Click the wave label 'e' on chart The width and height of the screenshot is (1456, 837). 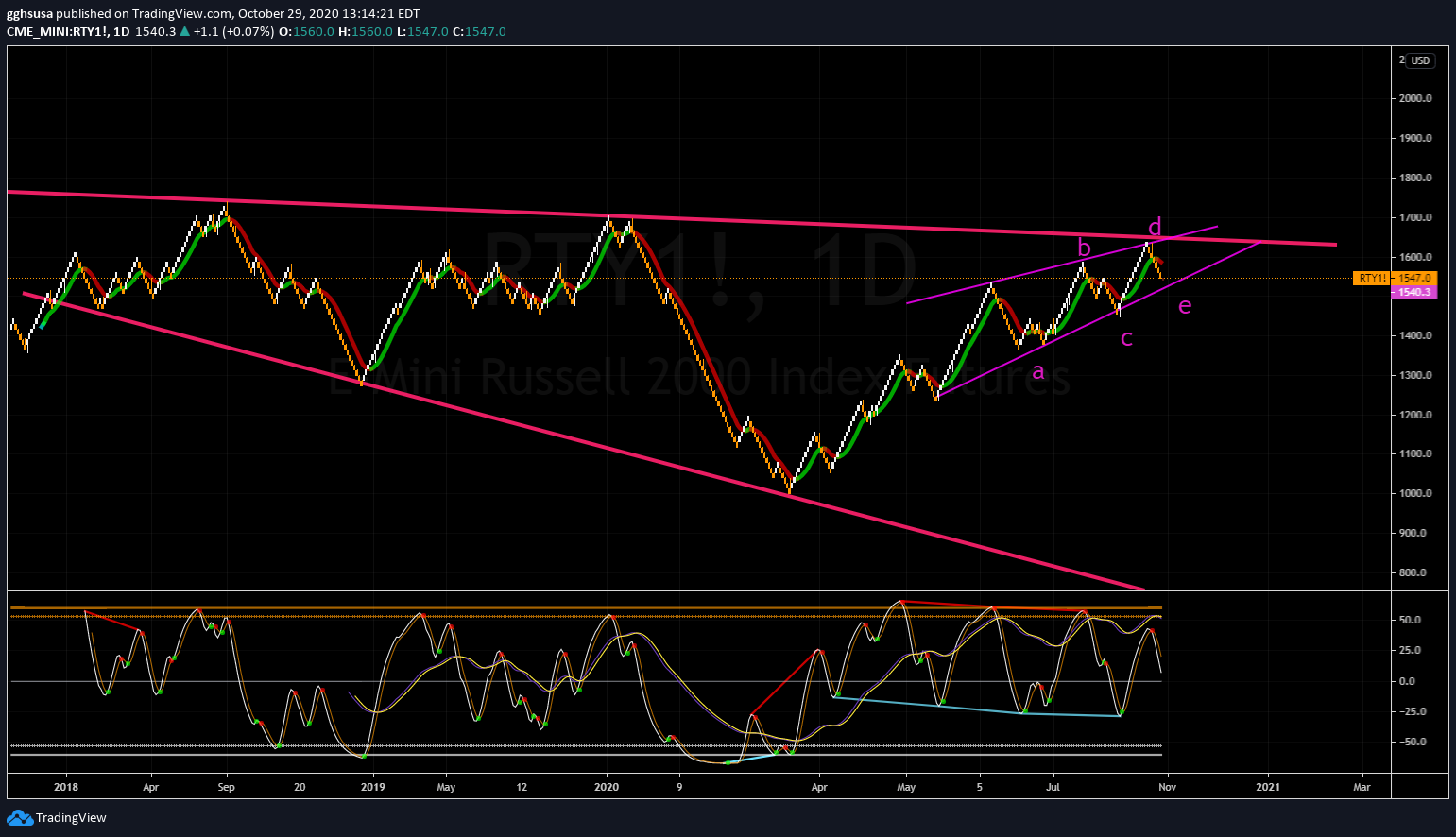coord(1185,305)
